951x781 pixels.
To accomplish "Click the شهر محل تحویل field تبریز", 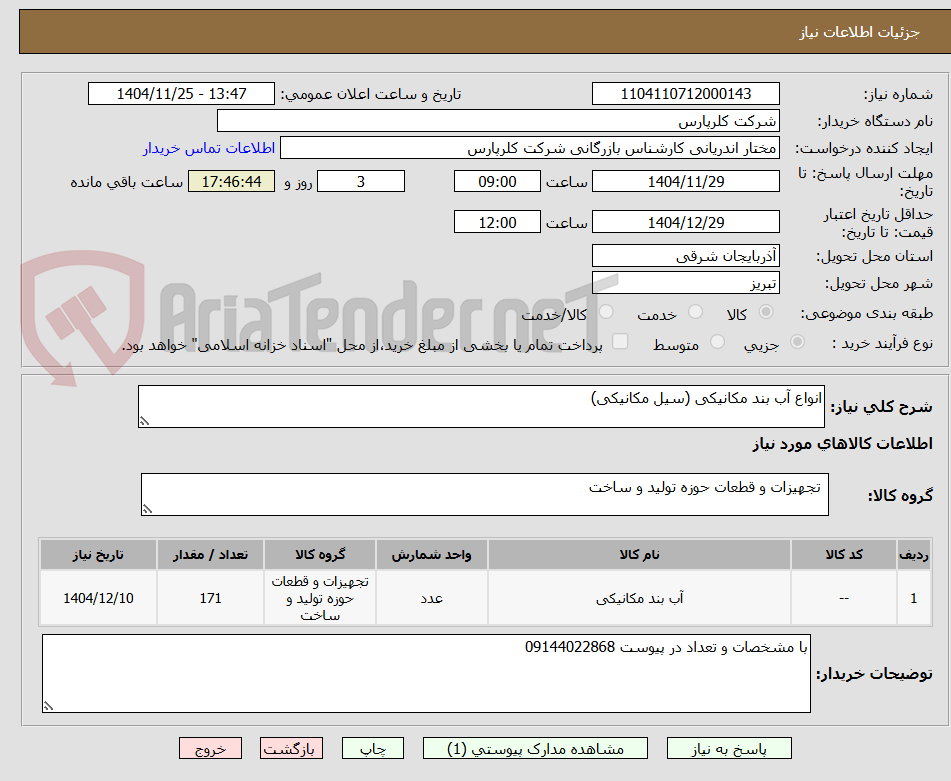I will click(x=685, y=283).
